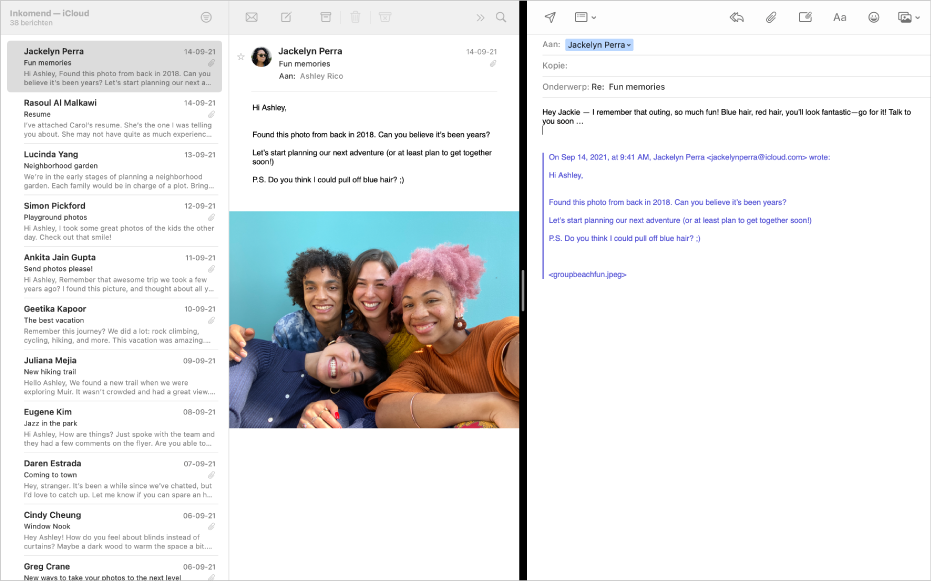Click Jackelyn Perra's avatar in message header
Viewport: 931px width, 583px height.
tap(261, 57)
